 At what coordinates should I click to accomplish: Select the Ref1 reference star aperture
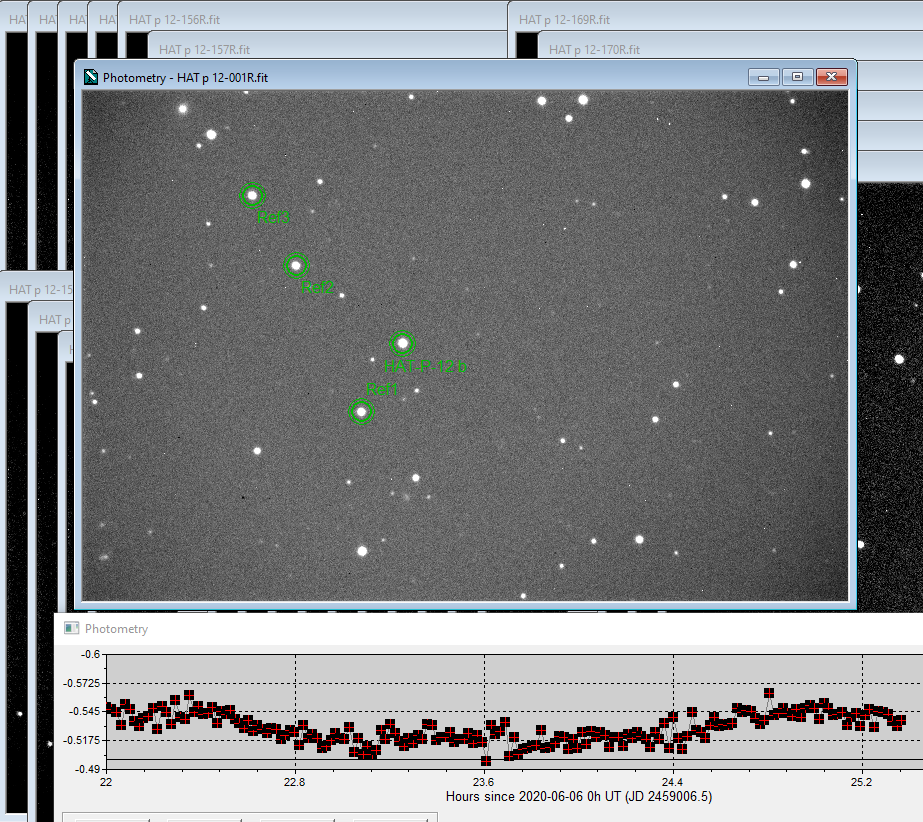[361, 411]
